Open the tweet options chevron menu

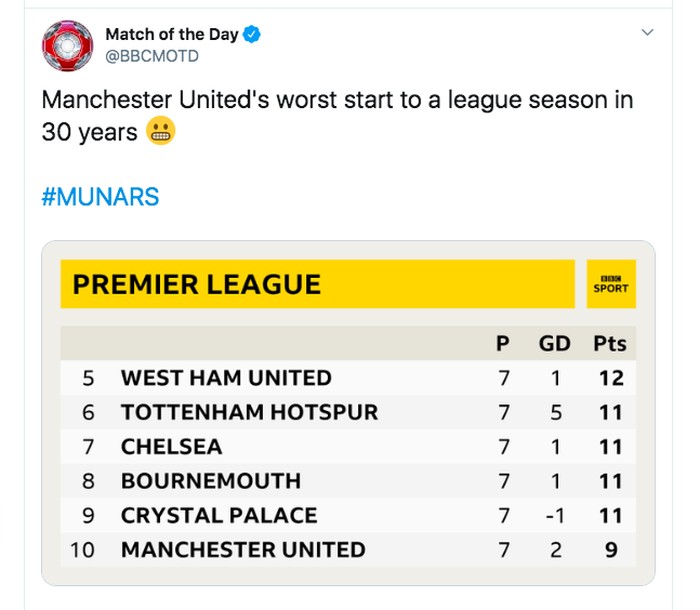click(647, 33)
